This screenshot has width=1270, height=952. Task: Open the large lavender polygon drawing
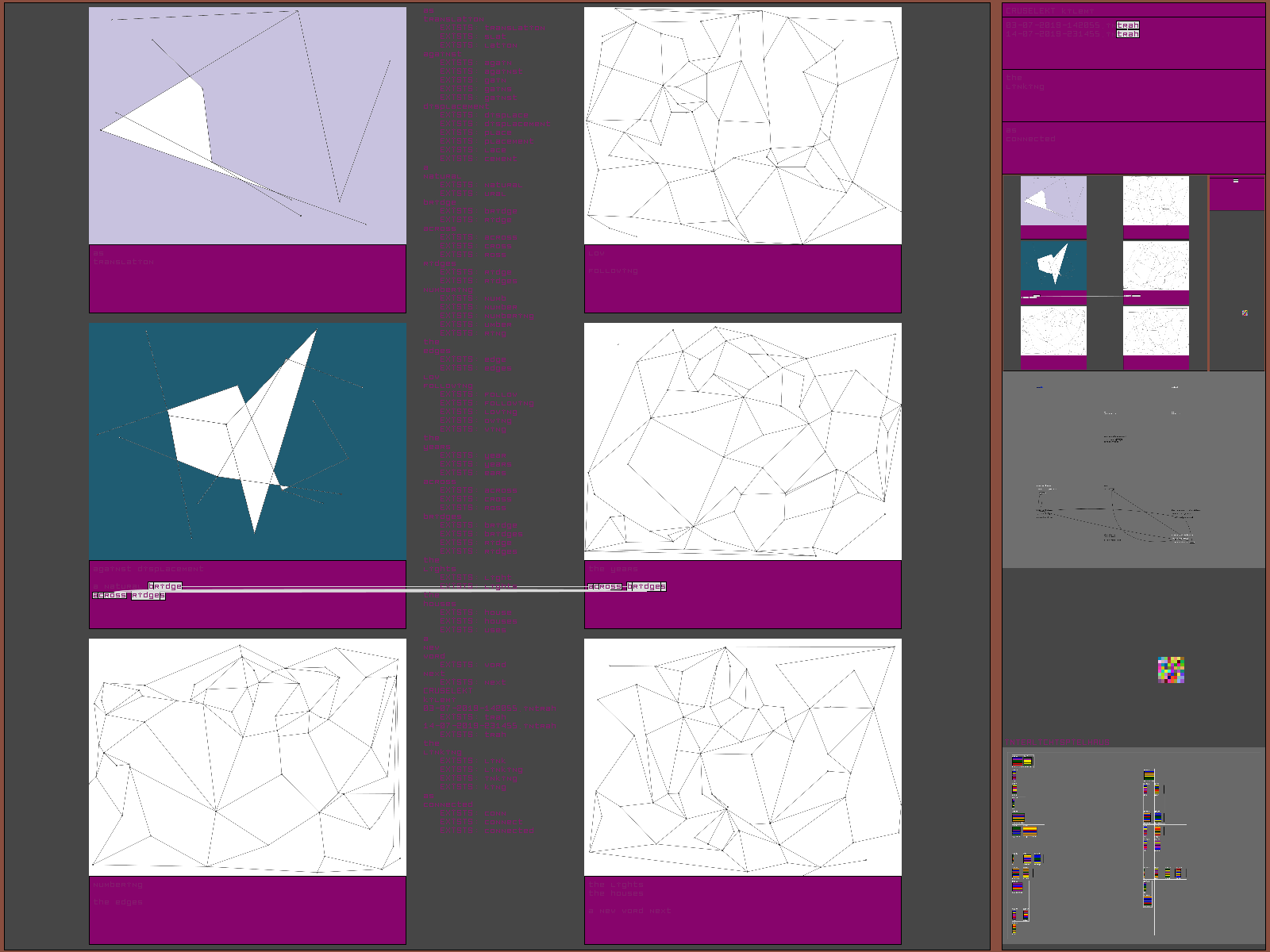pos(248,126)
